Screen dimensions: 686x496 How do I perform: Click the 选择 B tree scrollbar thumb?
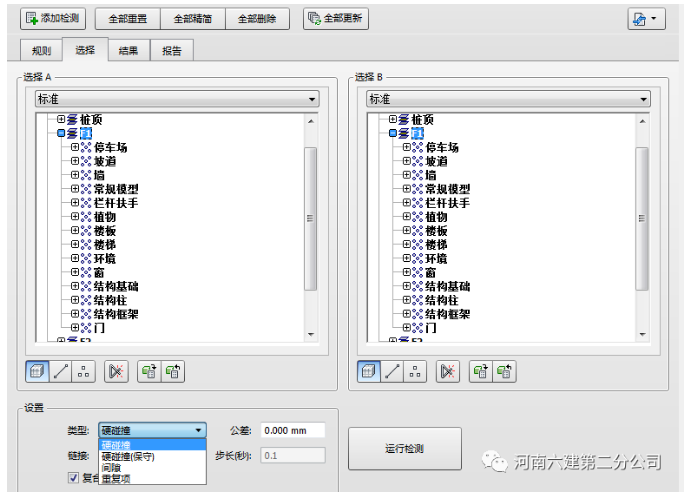click(x=642, y=219)
